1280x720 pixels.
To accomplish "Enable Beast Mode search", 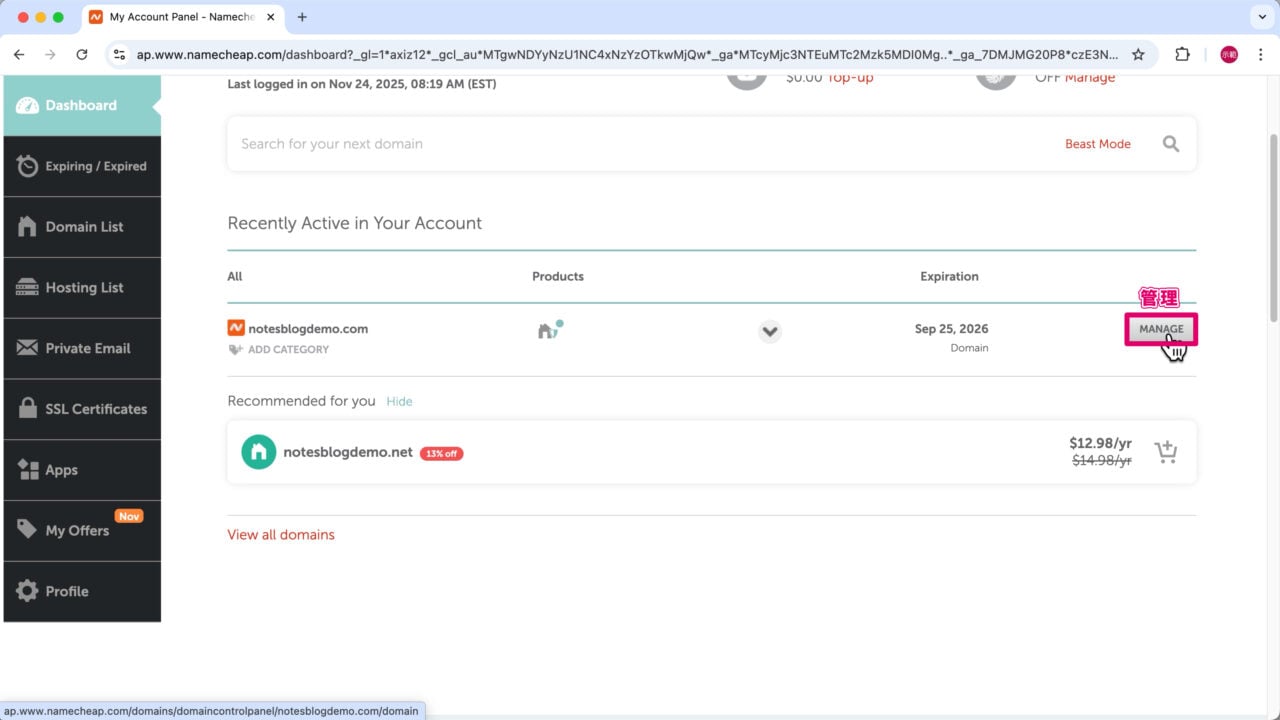I will (x=1098, y=143).
